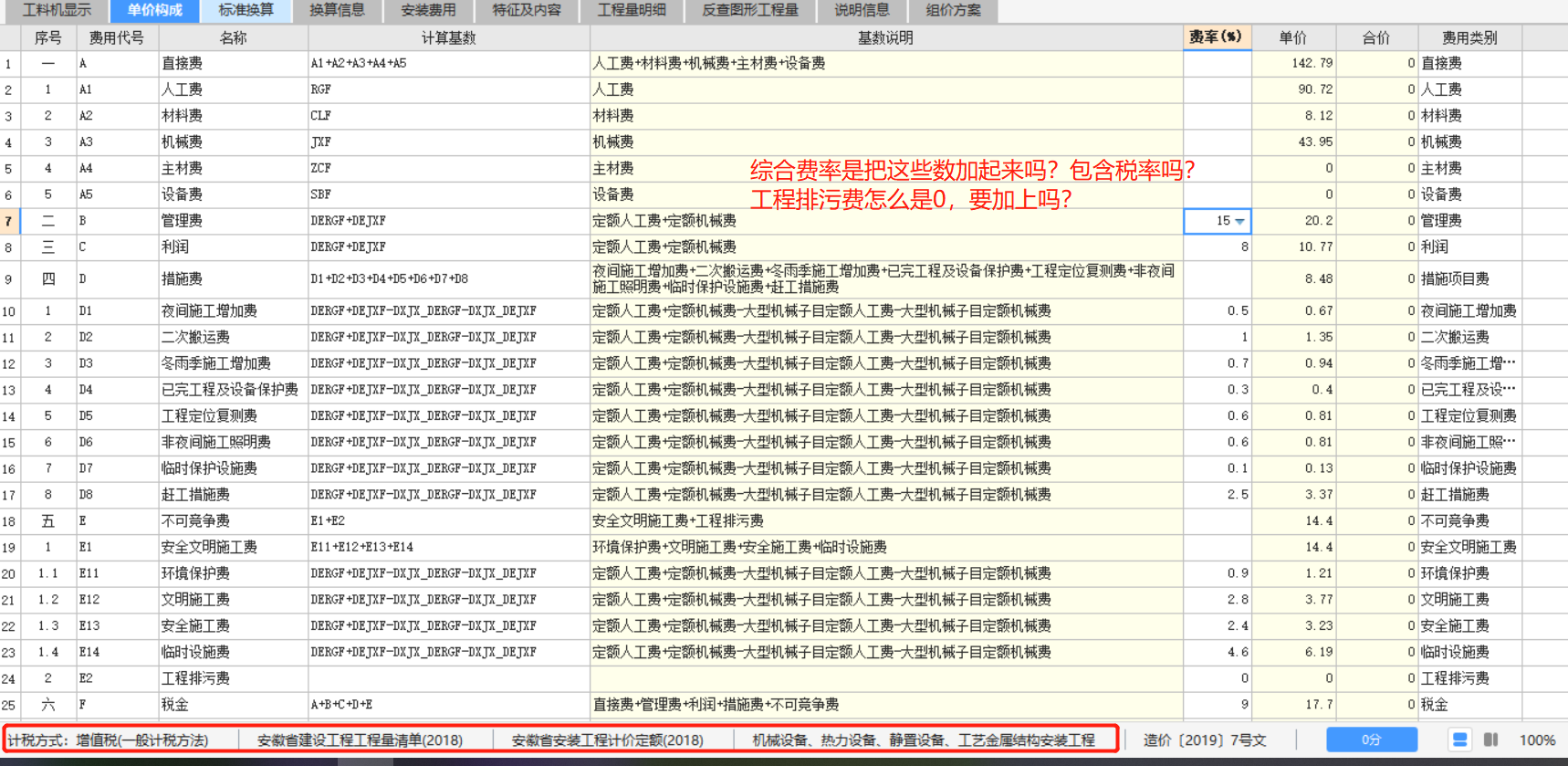Select the 利润 rate cell showing 8
Screen dimensions: 1568x766
point(1218,247)
